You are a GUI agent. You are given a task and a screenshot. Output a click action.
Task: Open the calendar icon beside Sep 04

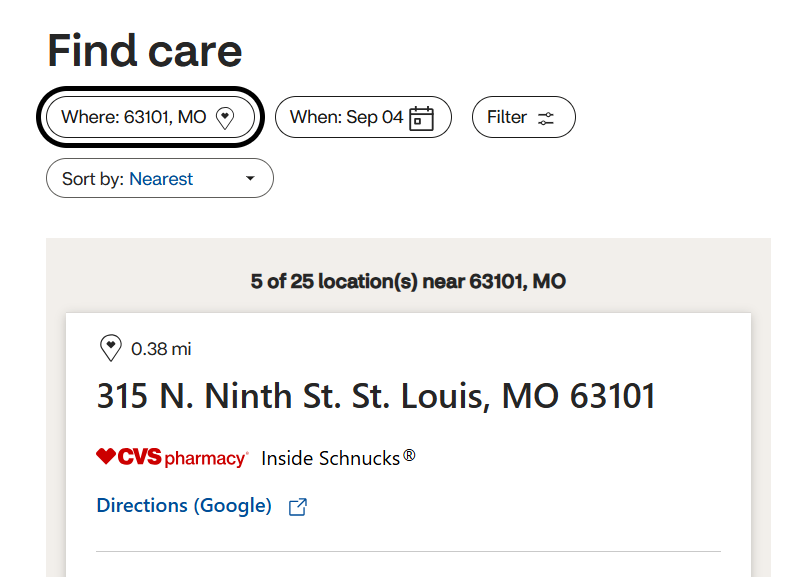[x=421, y=118]
